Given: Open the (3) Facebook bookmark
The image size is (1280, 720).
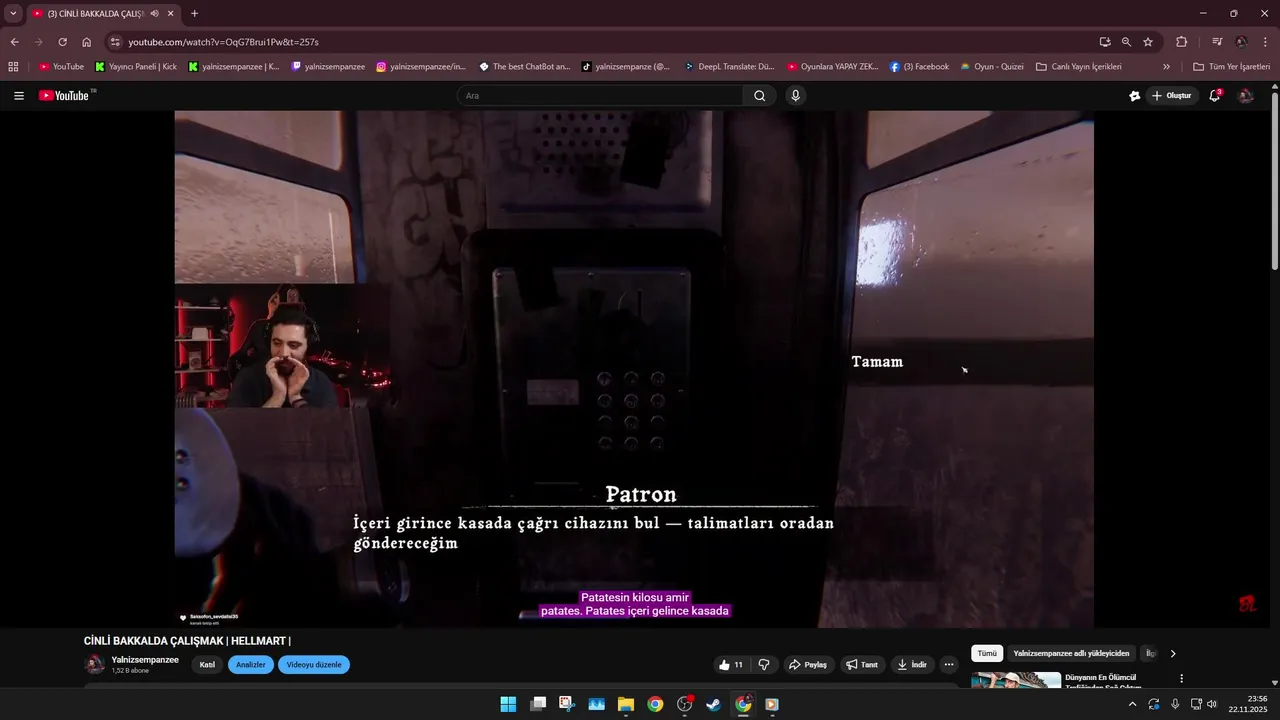Looking at the screenshot, I should 919,67.
